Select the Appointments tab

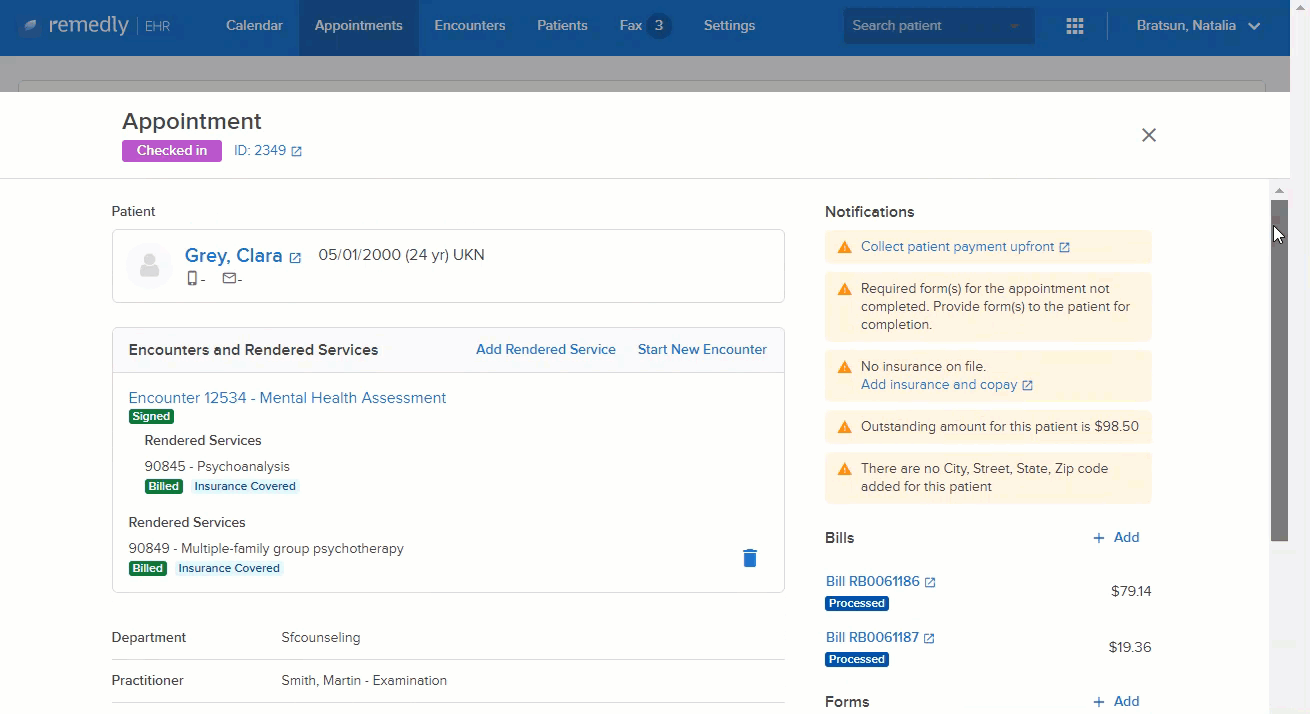358,26
